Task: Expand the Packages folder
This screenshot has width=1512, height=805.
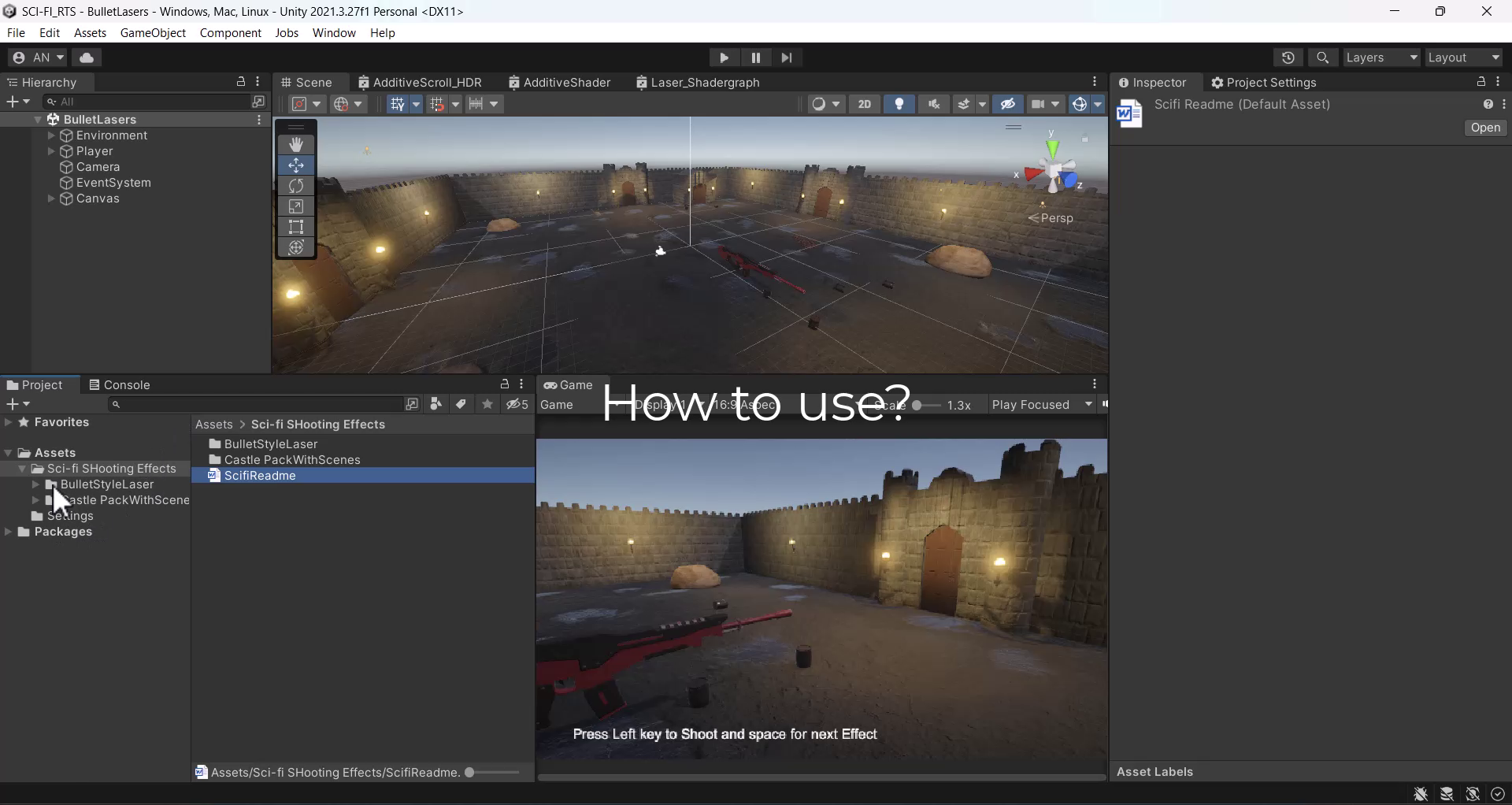Action: [9, 532]
